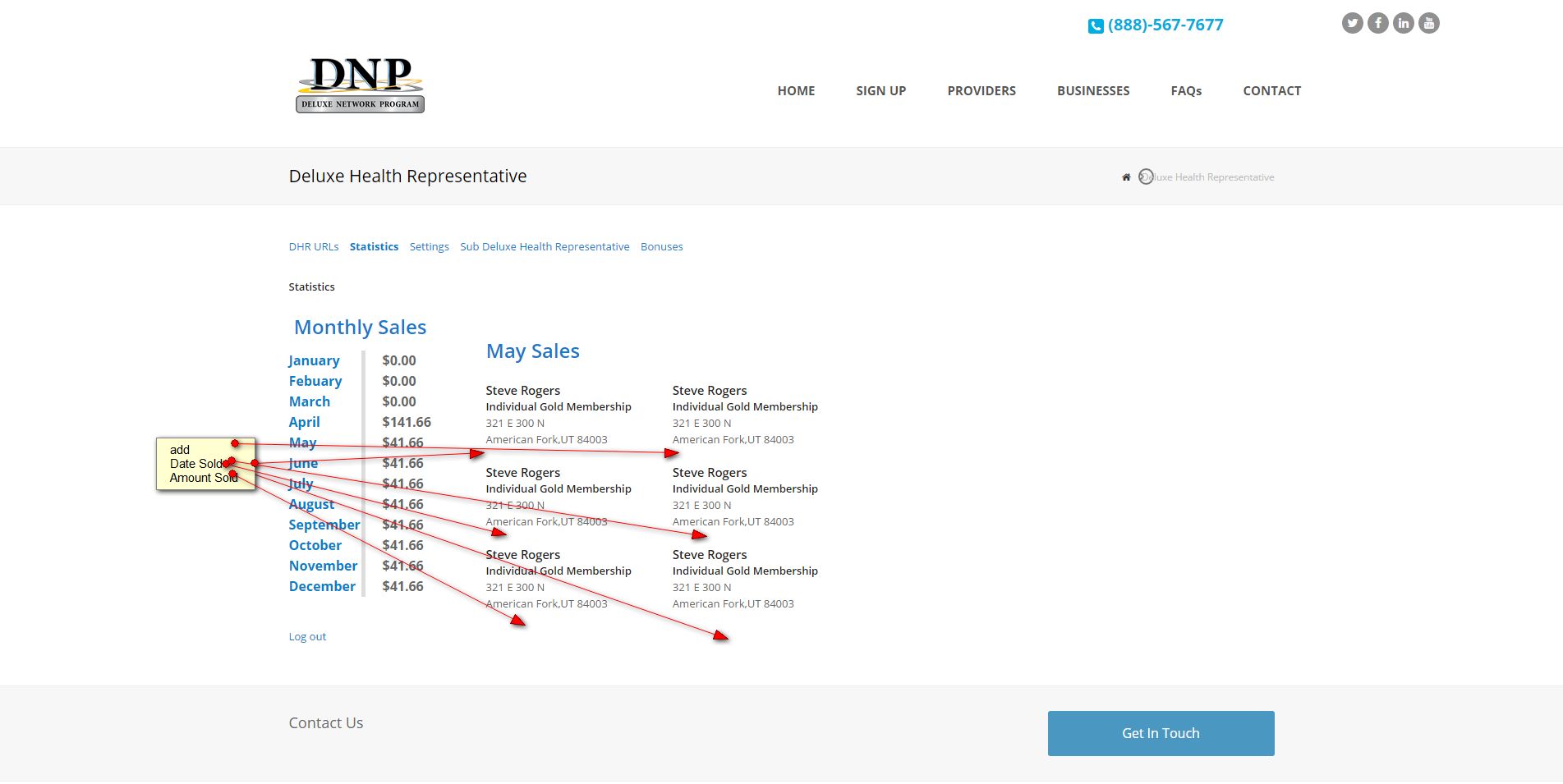View November monthly sales
Image resolution: width=1563 pixels, height=784 pixels.
(x=323, y=566)
